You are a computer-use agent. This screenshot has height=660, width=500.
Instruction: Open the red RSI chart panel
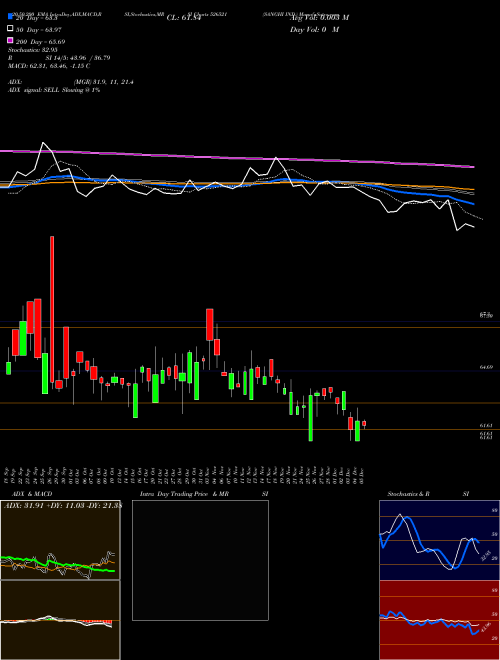pos(439,620)
